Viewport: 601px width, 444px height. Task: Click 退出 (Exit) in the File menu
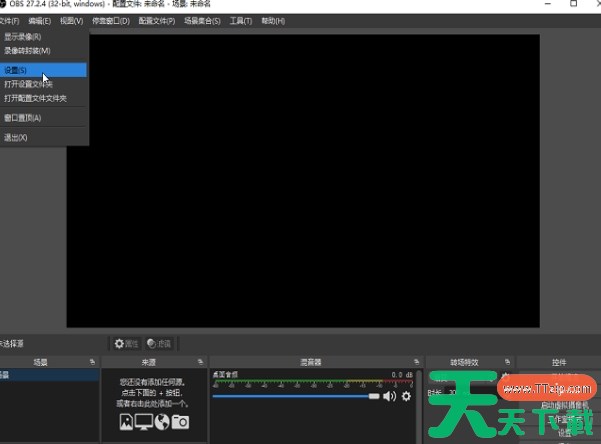pos(16,137)
